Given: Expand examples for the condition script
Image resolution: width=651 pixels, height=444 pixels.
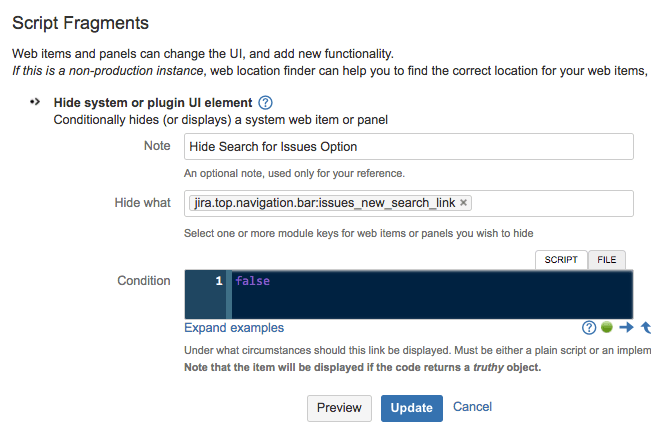Looking at the screenshot, I should pyautogui.click(x=234, y=328).
